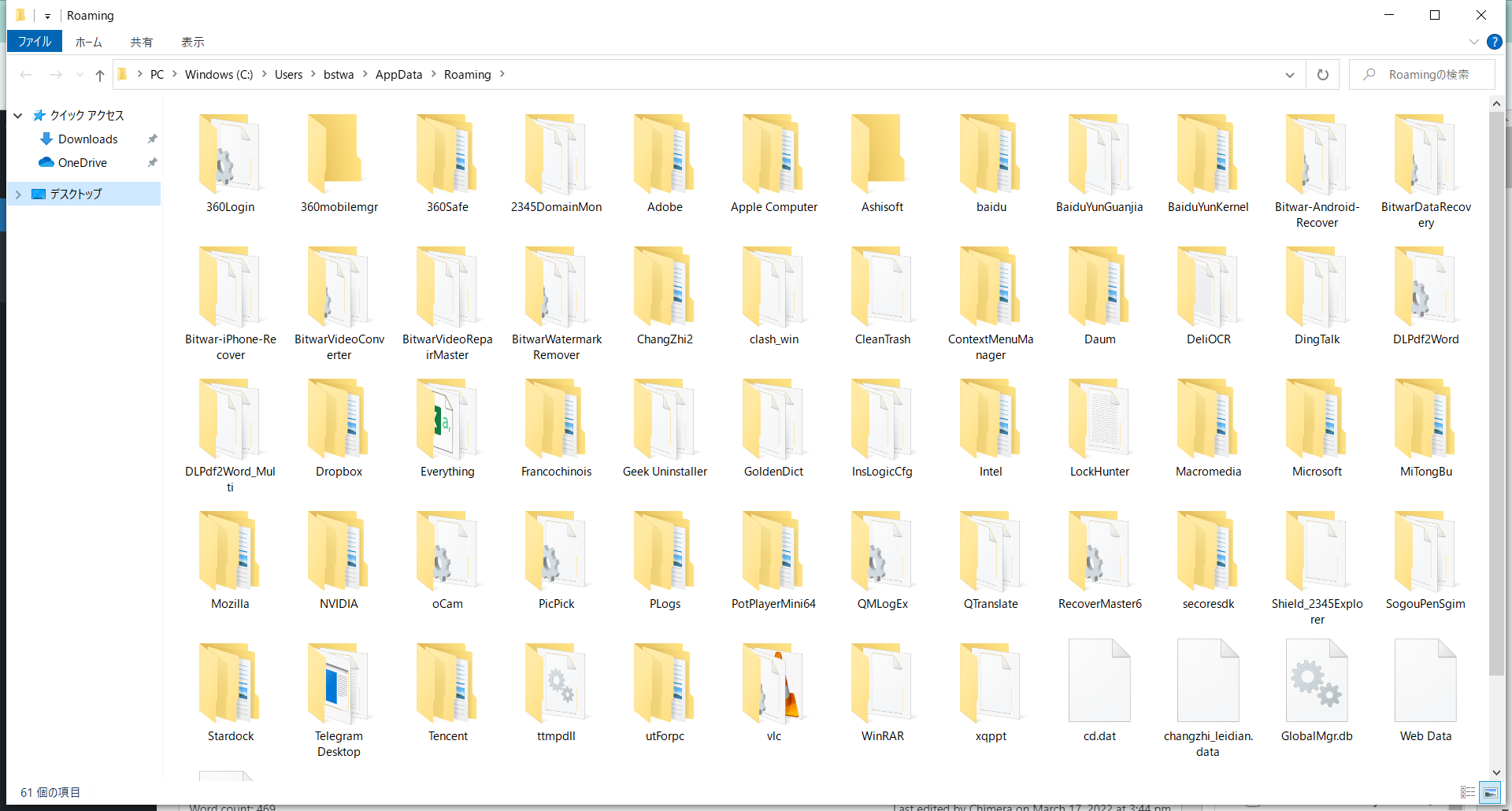
Task: Open OneDrive in Quick Access
Action: click(83, 163)
